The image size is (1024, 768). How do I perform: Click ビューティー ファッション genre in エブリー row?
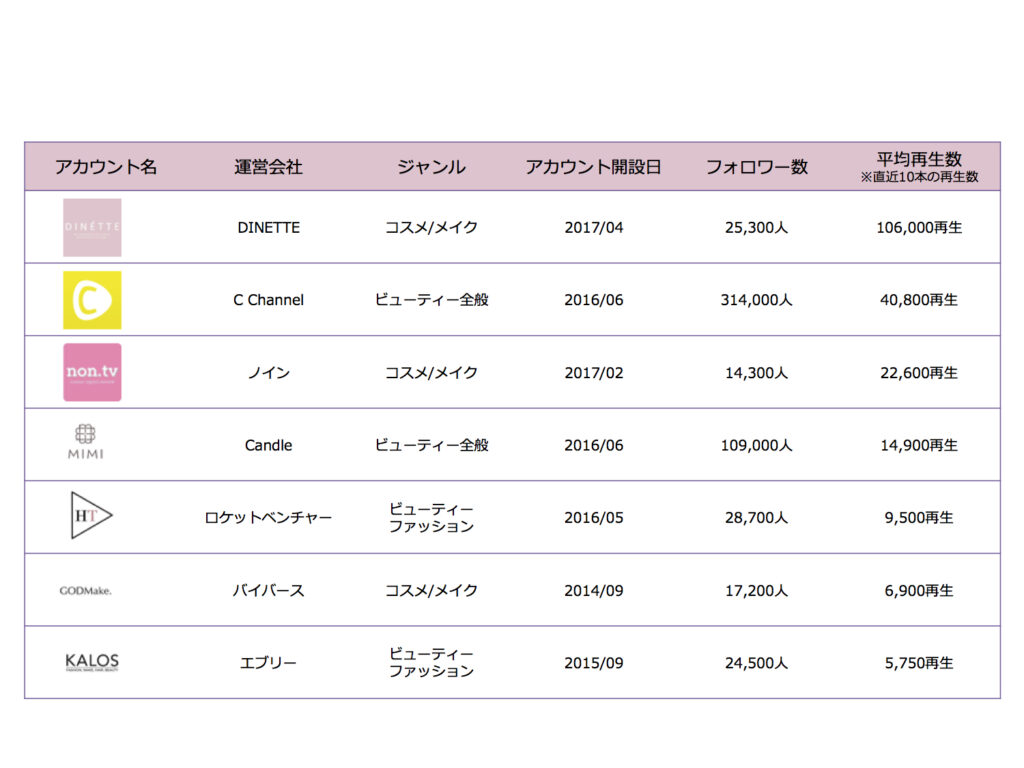tap(431, 662)
